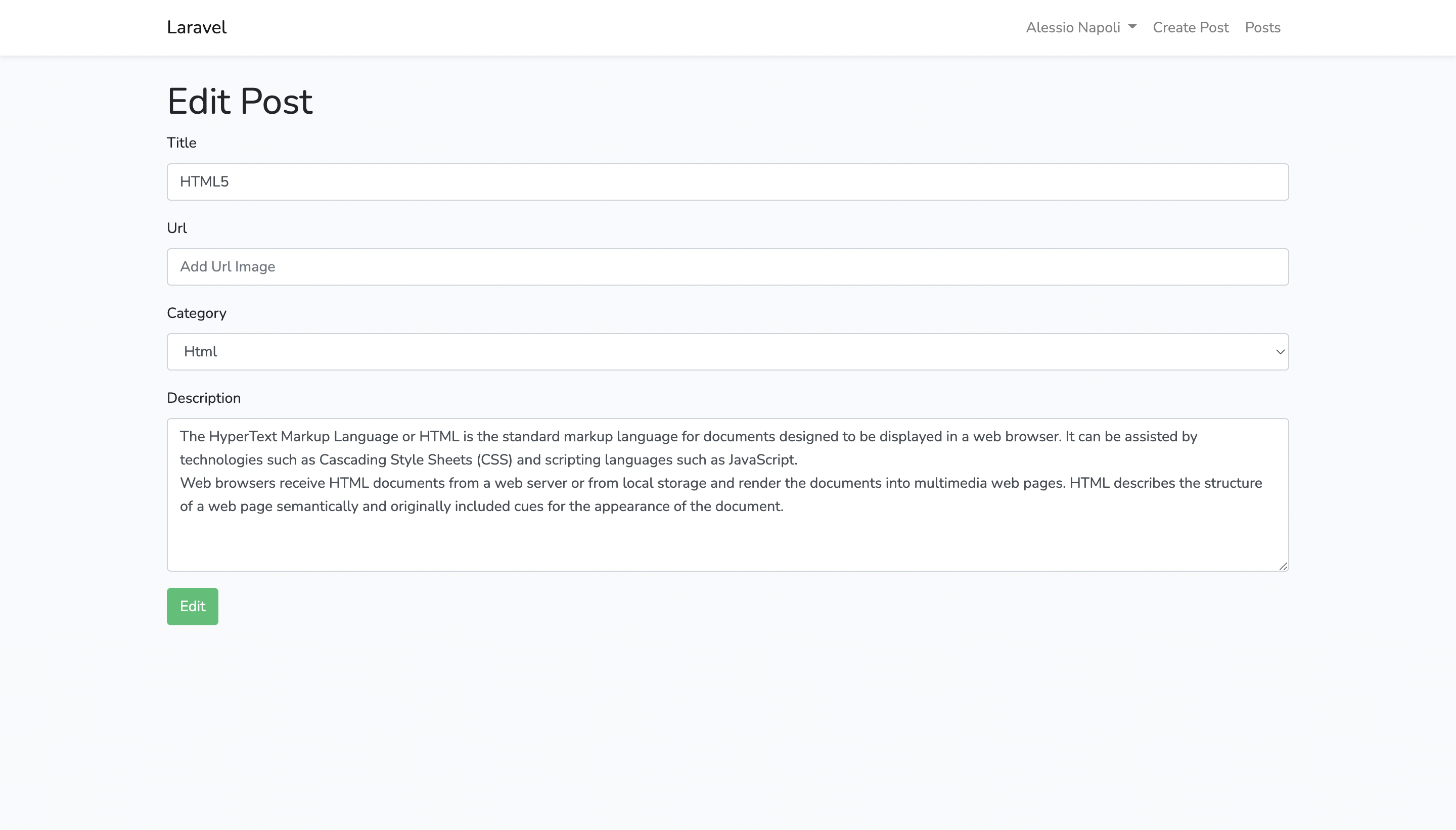The height and width of the screenshot is (830, 1456).
Task: Click the Add Url Image field
Action: 727,266
